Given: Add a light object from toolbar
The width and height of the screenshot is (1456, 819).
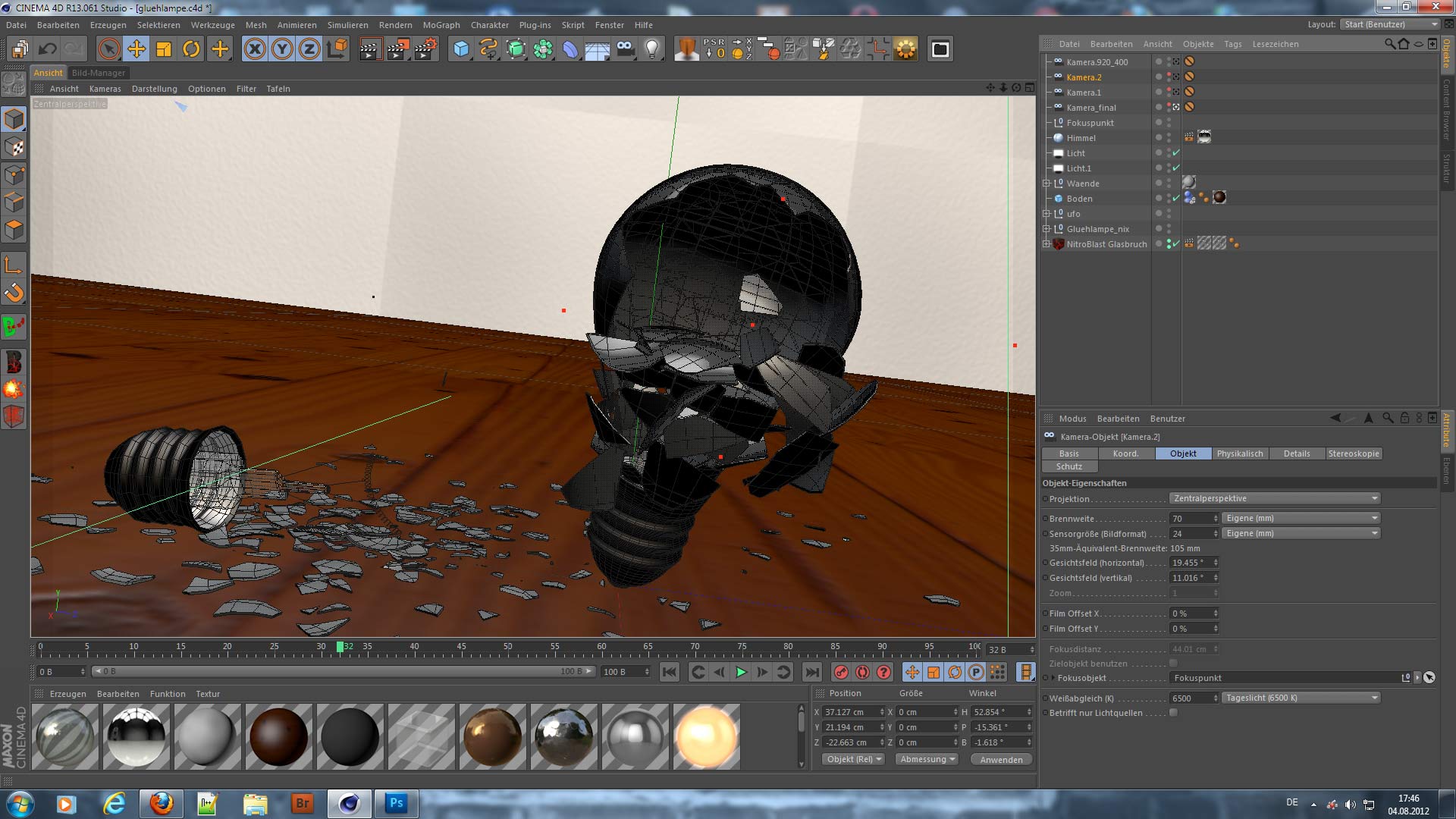Looking at the screenshot, I should [x=651, y=49].
